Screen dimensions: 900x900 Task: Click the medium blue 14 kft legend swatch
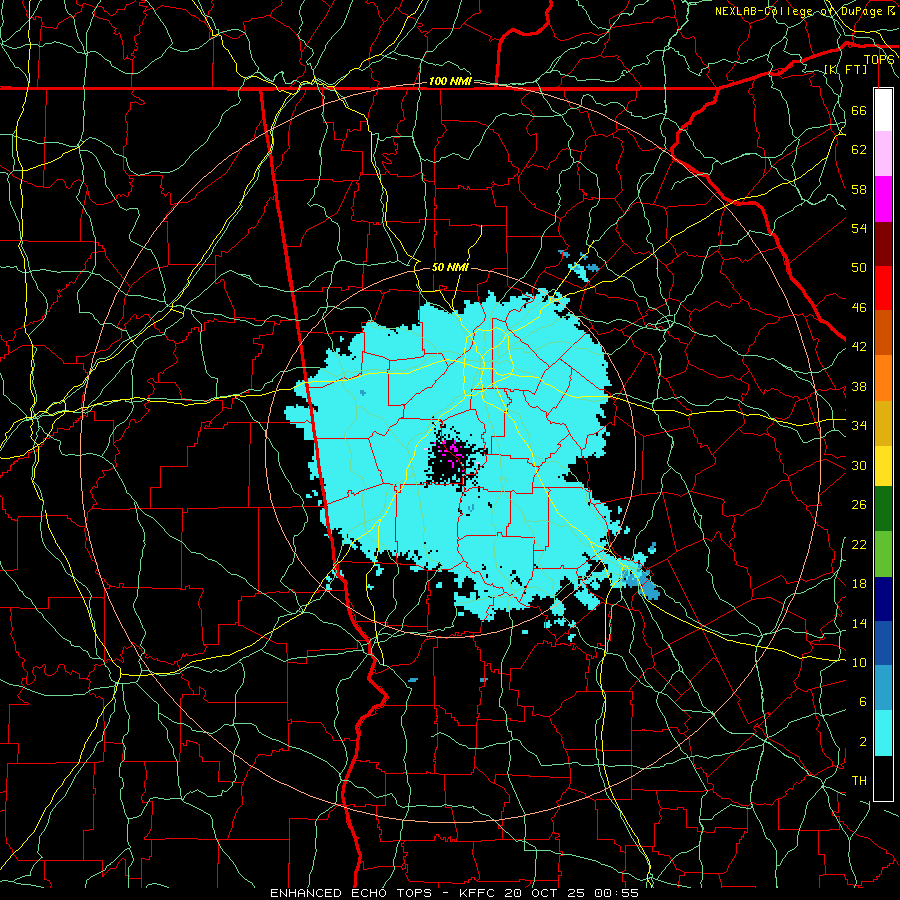coord(883,643)
